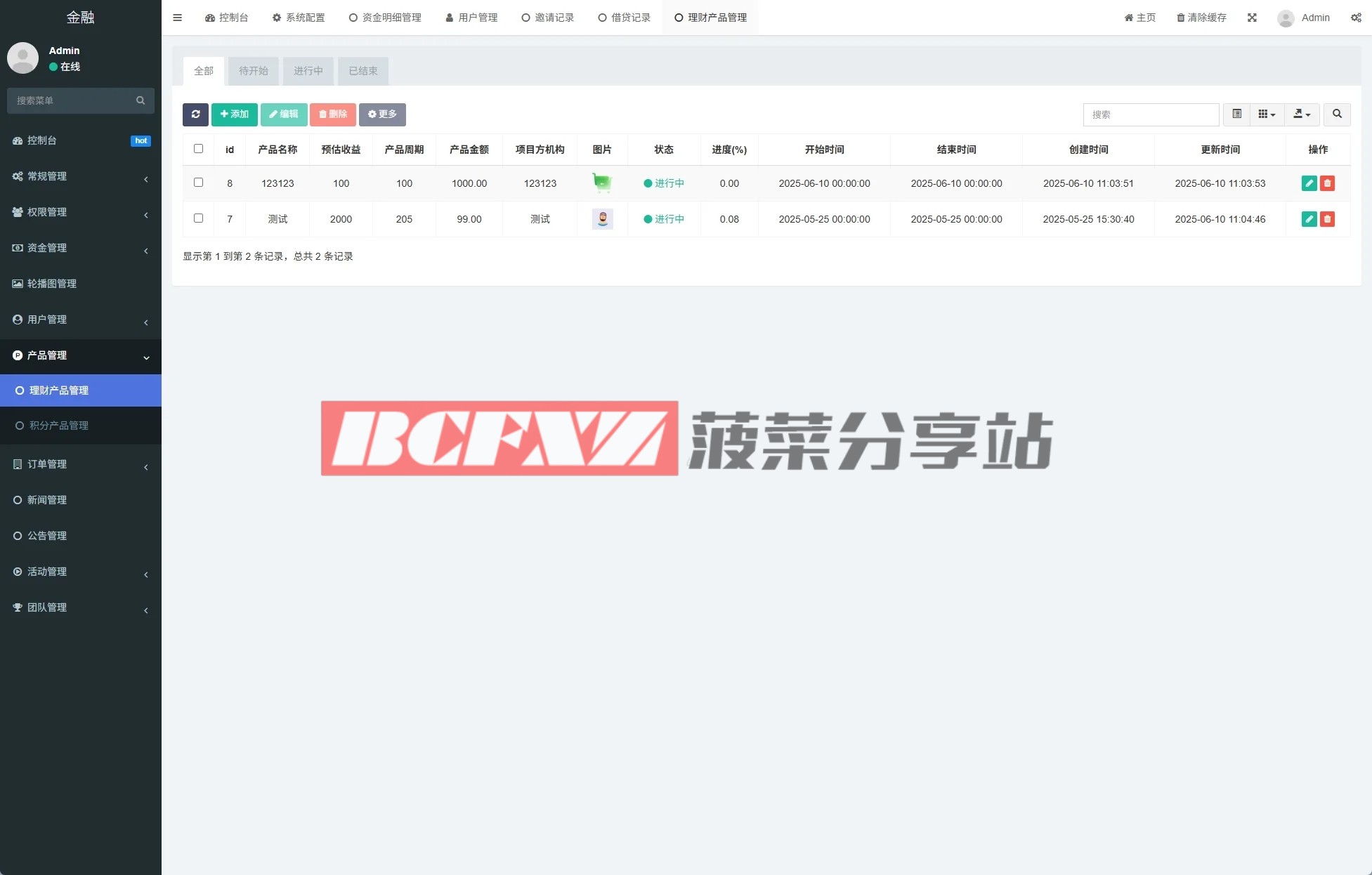Image resolution: width=1372 pixels, height=875 pixels.
Task: Open settings cogs icon at top right
Action: coord(1356,18)
